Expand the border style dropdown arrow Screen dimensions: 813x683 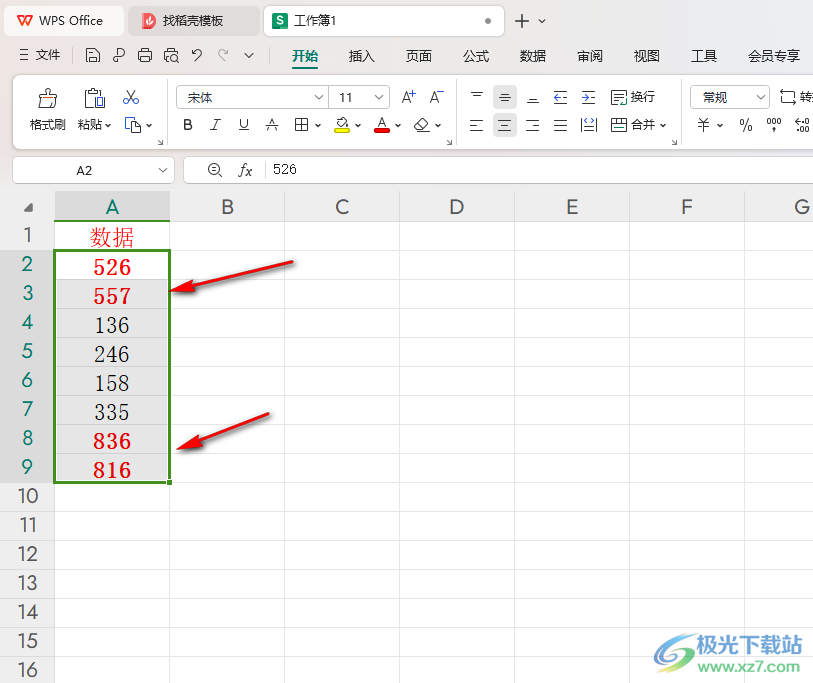tap(318, 125)
